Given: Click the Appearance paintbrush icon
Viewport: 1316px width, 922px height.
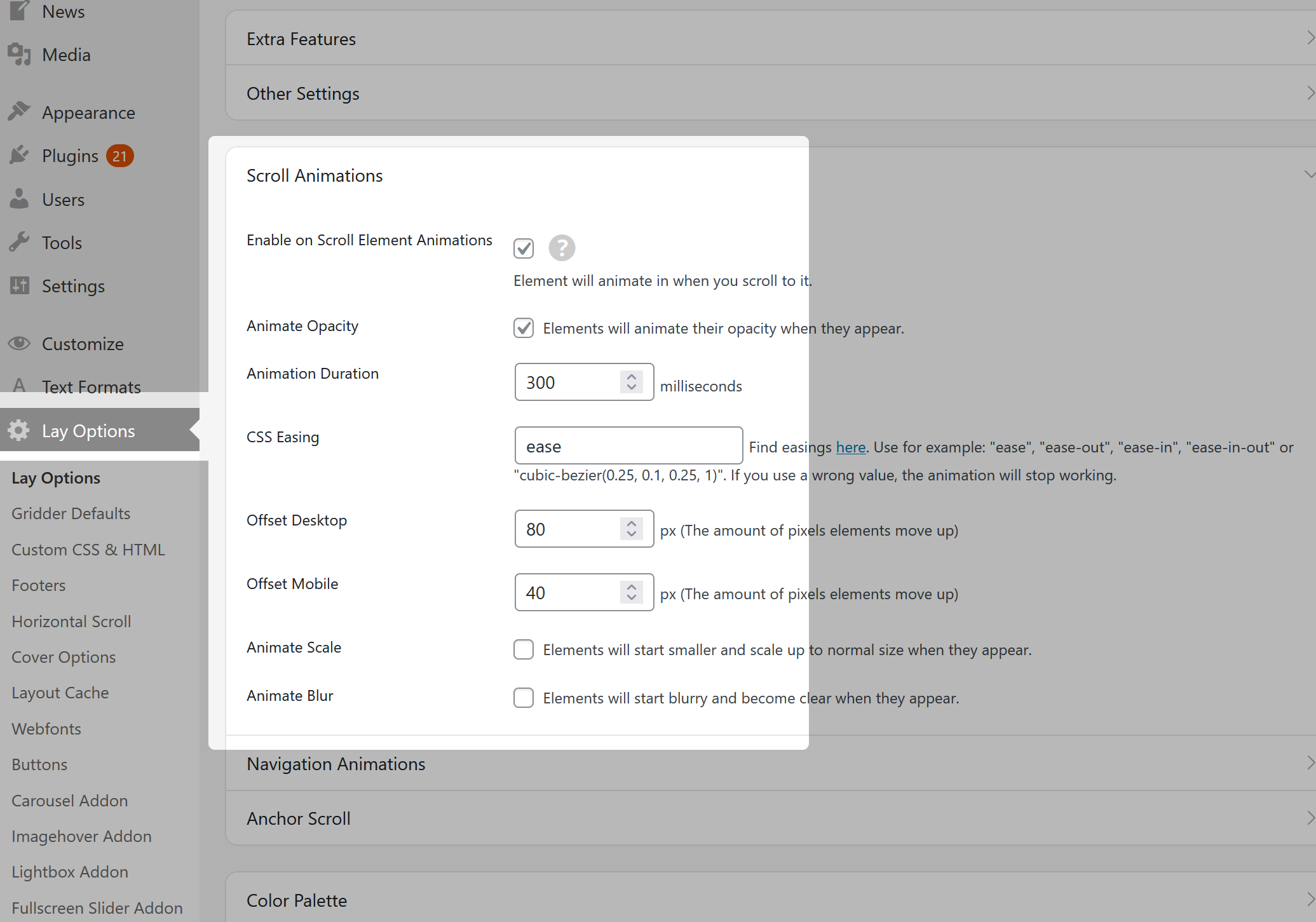Looking at the screenshot, I should click(x=19, y=111).
